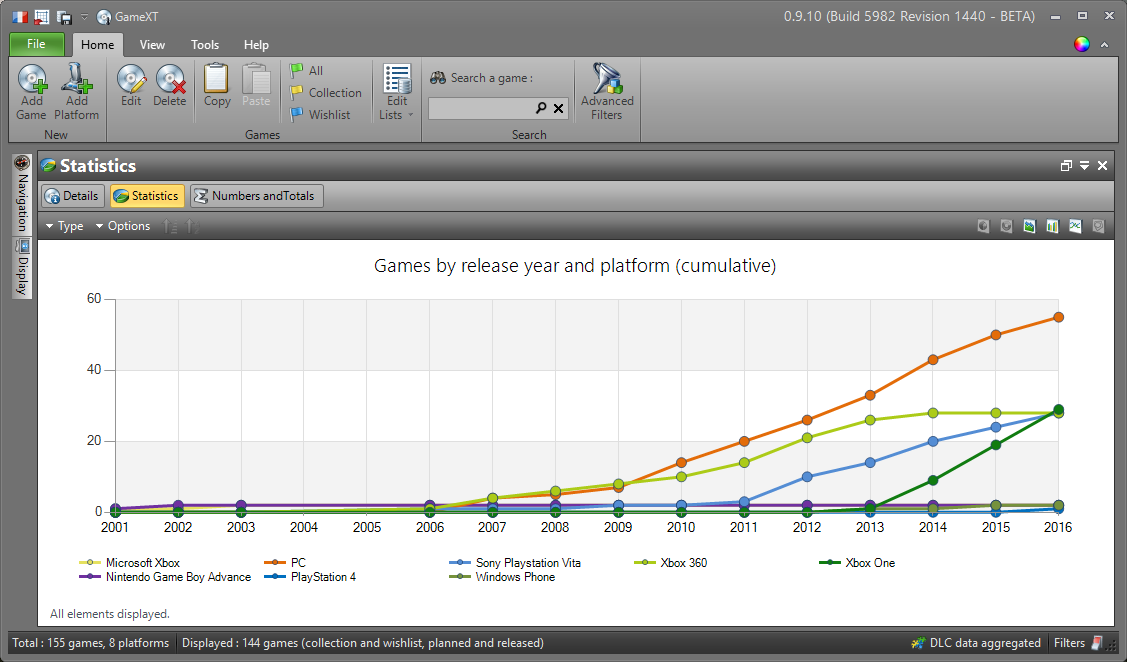Expand the Edit Lists dropdown
The width and height of the screenshot is (1127, 662).
coord(397,115)
